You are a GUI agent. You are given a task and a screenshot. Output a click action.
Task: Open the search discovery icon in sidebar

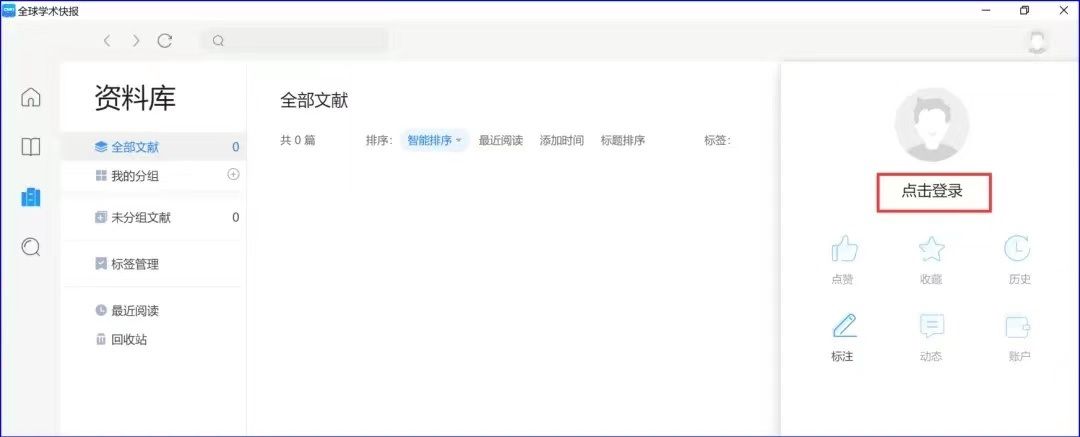tap(31, 246)
